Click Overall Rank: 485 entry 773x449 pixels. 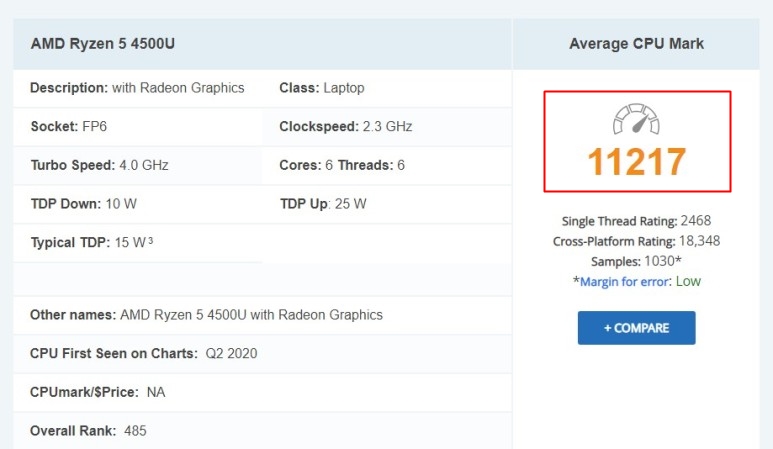[88, 430]
